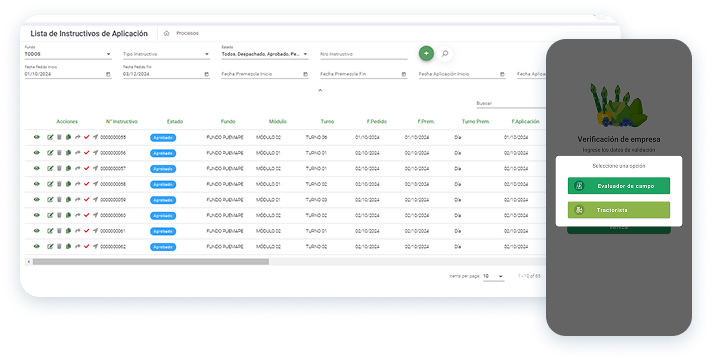Delete instructivo 0000000060 using trash icon
This screenshot has width=712, height=361.
[59, 215]
